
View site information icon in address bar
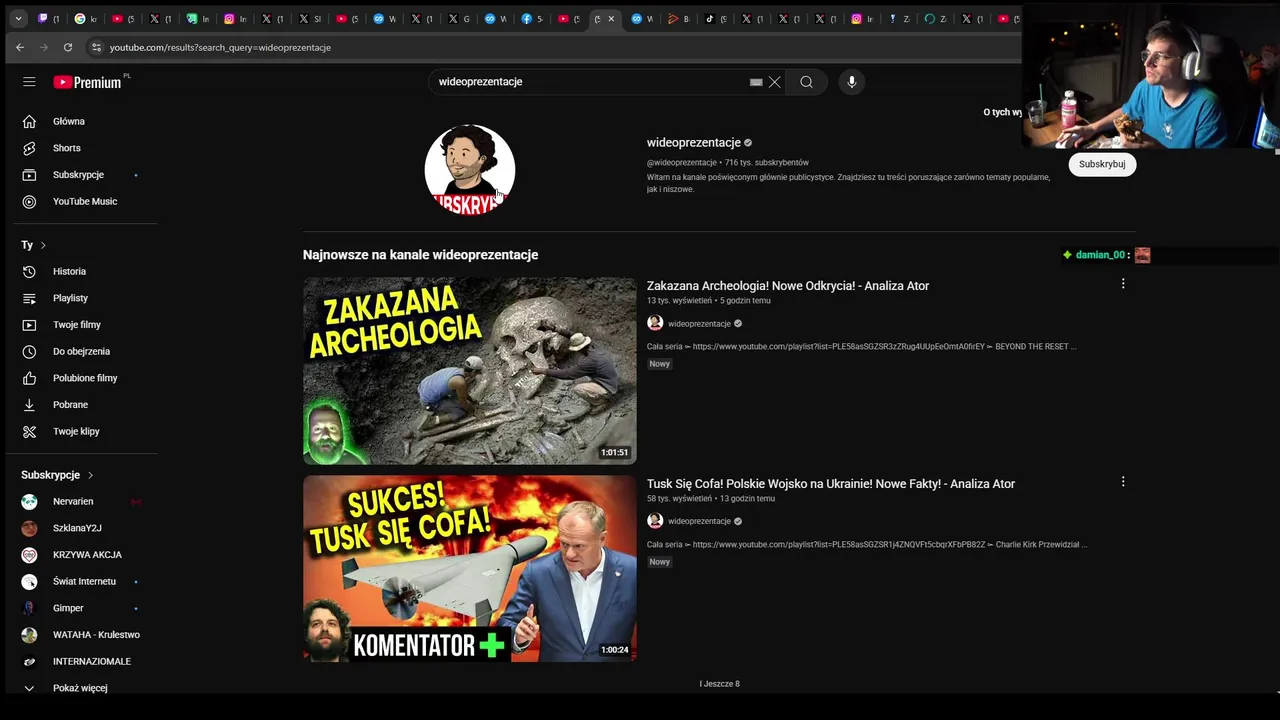pos(96,47)
